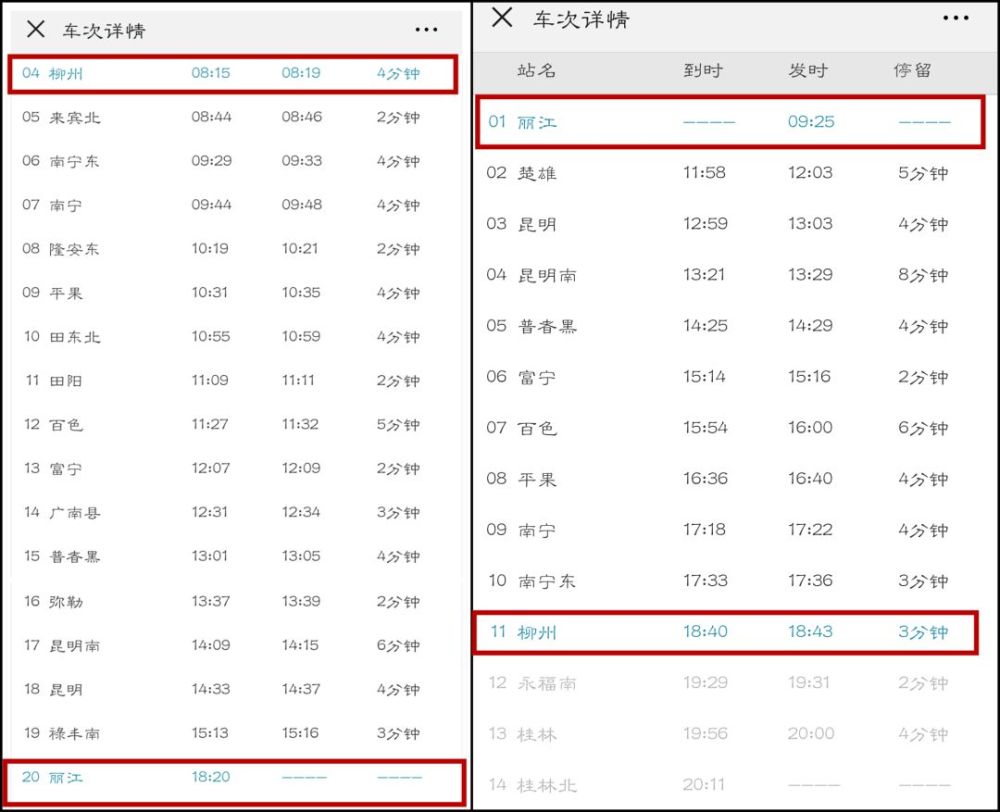Viewport: 1000px width, 812px height.
Task: Click the 发时 column header
Action: click(808, 70)
